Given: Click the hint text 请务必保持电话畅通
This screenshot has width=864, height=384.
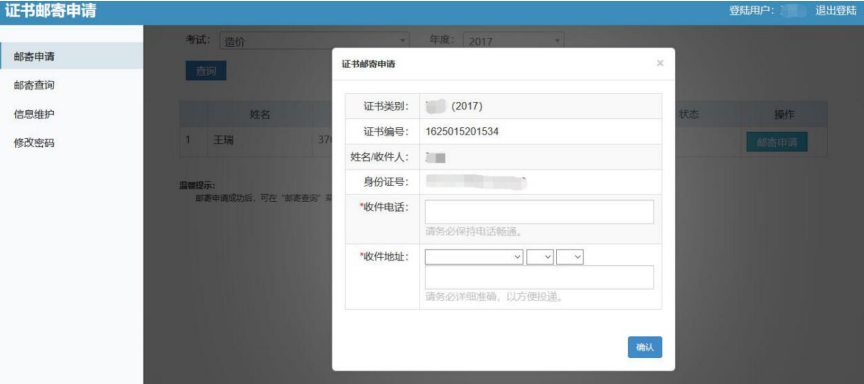Looking at the screenshot, I should (x=473, y=231).
